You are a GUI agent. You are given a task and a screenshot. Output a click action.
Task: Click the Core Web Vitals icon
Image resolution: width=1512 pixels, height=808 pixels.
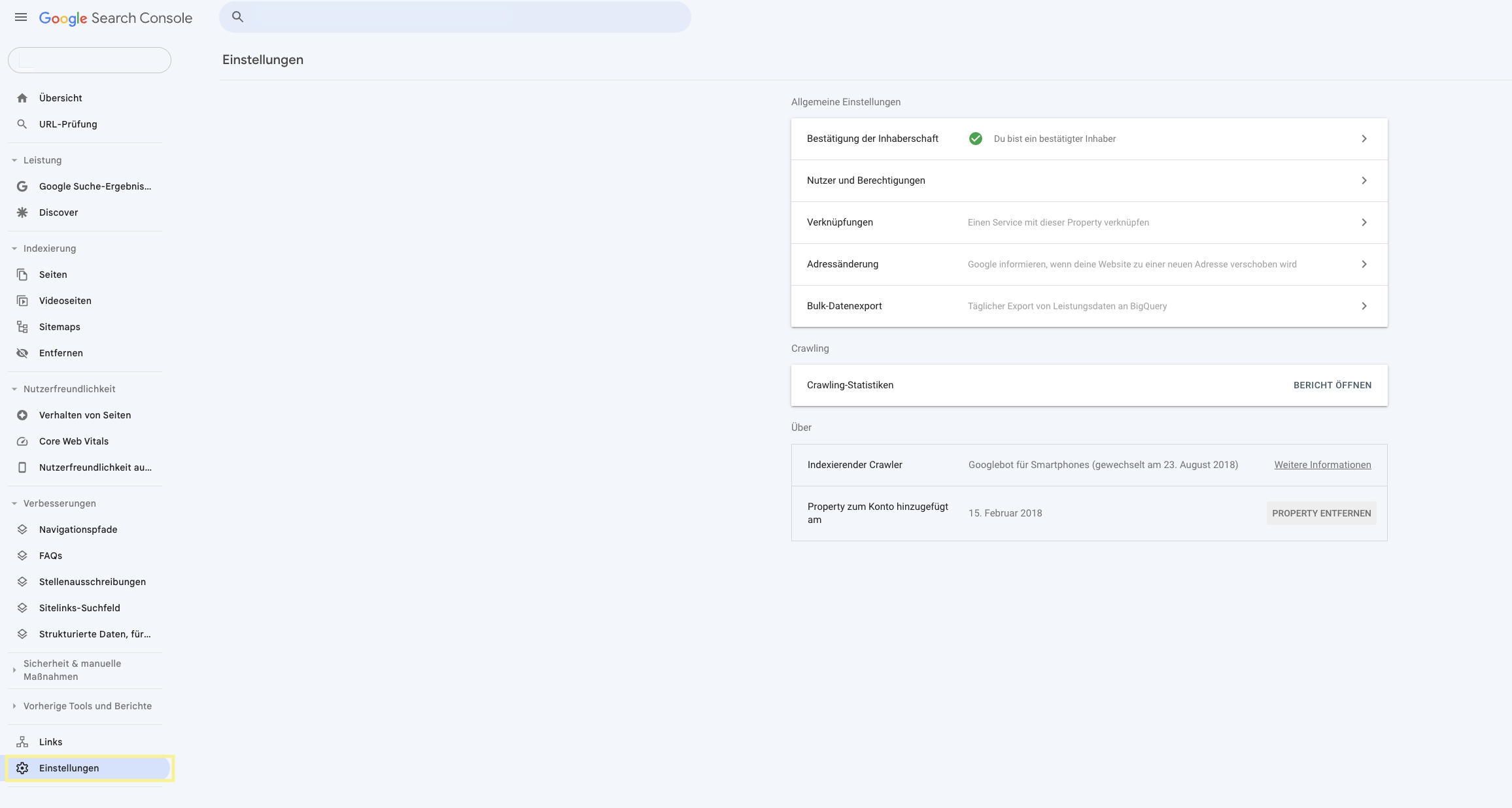coord(22,441)
